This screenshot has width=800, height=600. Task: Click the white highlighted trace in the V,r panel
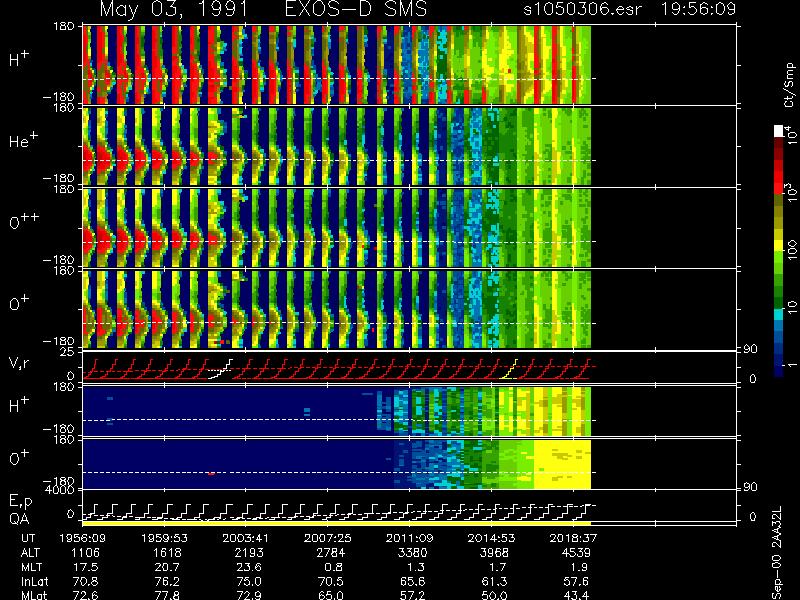(x=220, y=369)
